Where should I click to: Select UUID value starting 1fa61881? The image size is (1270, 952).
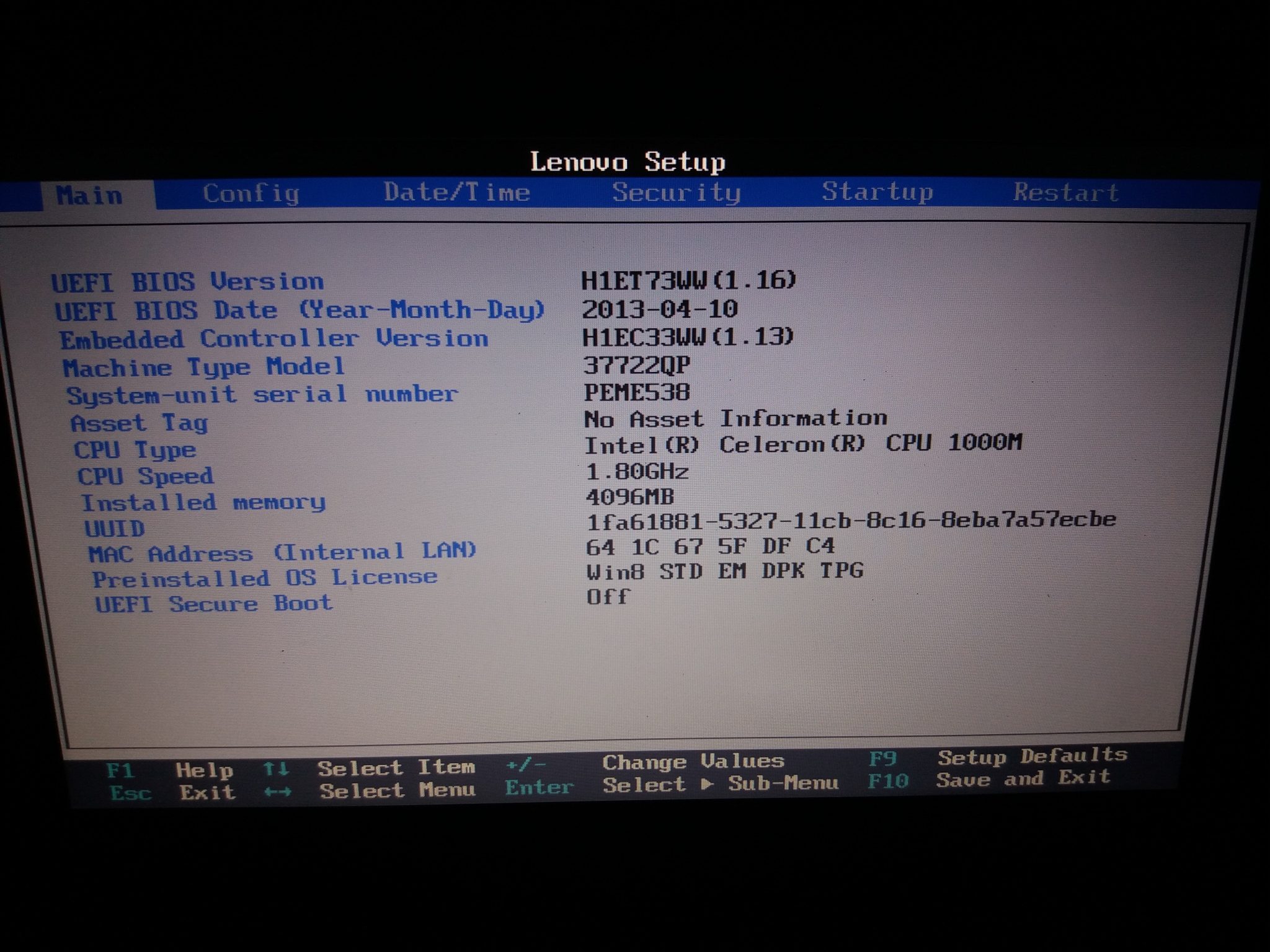[x=851, y=520]
